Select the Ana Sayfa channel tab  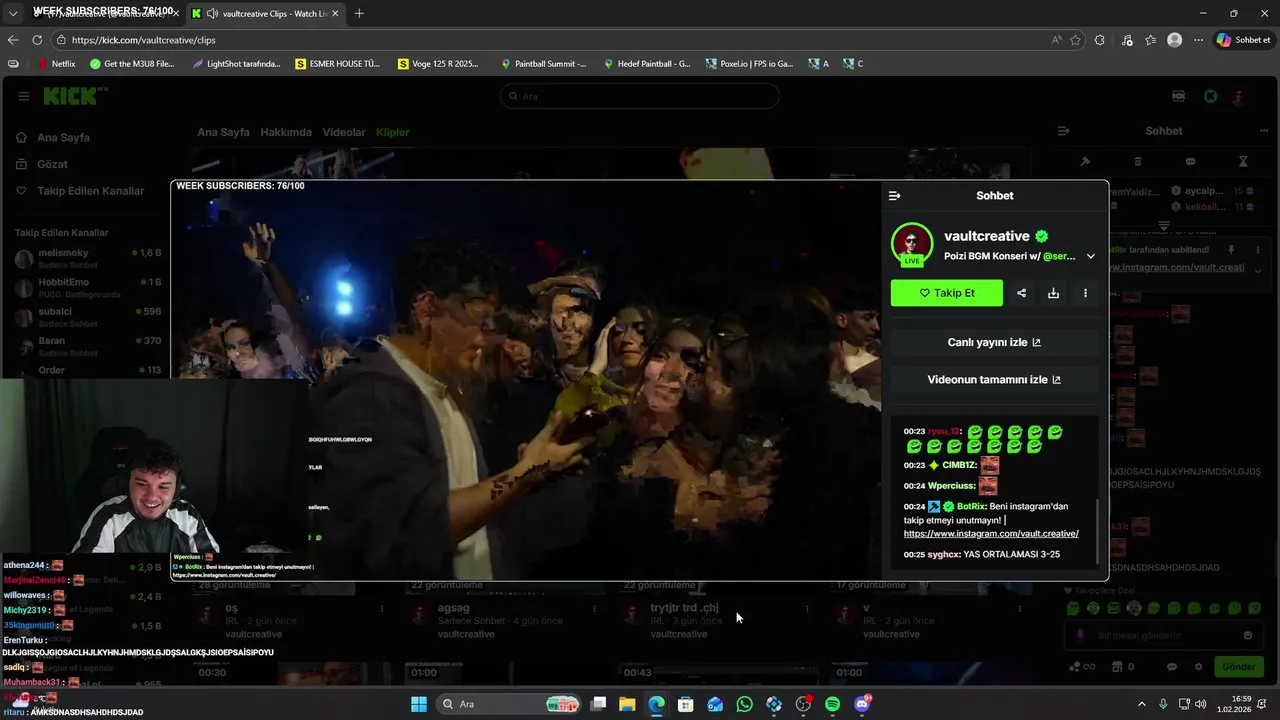click(223, 132)
